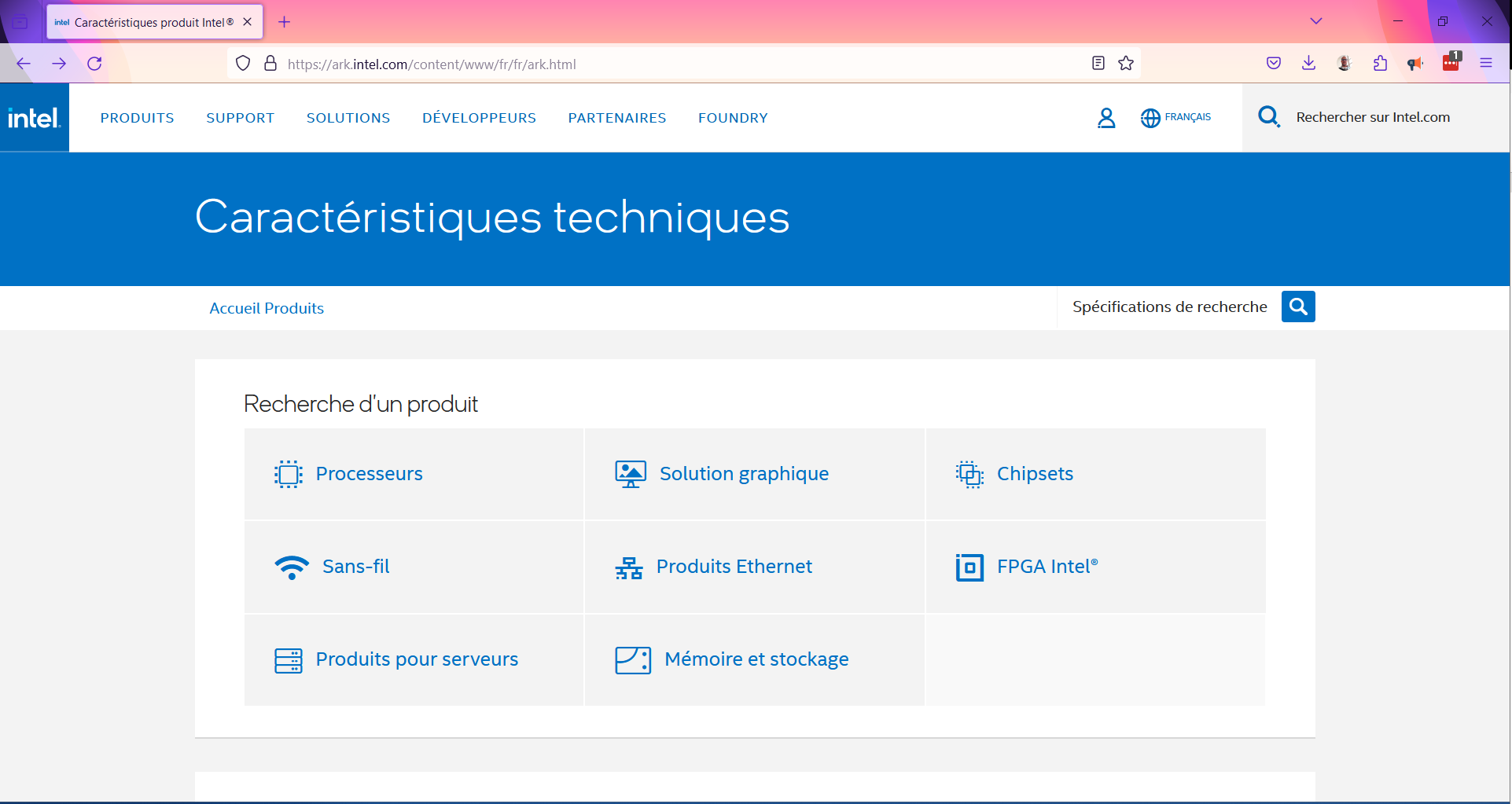Open the Firefox View icon at top-left
The image size is (1512, 804).
(x=20, y=22)
